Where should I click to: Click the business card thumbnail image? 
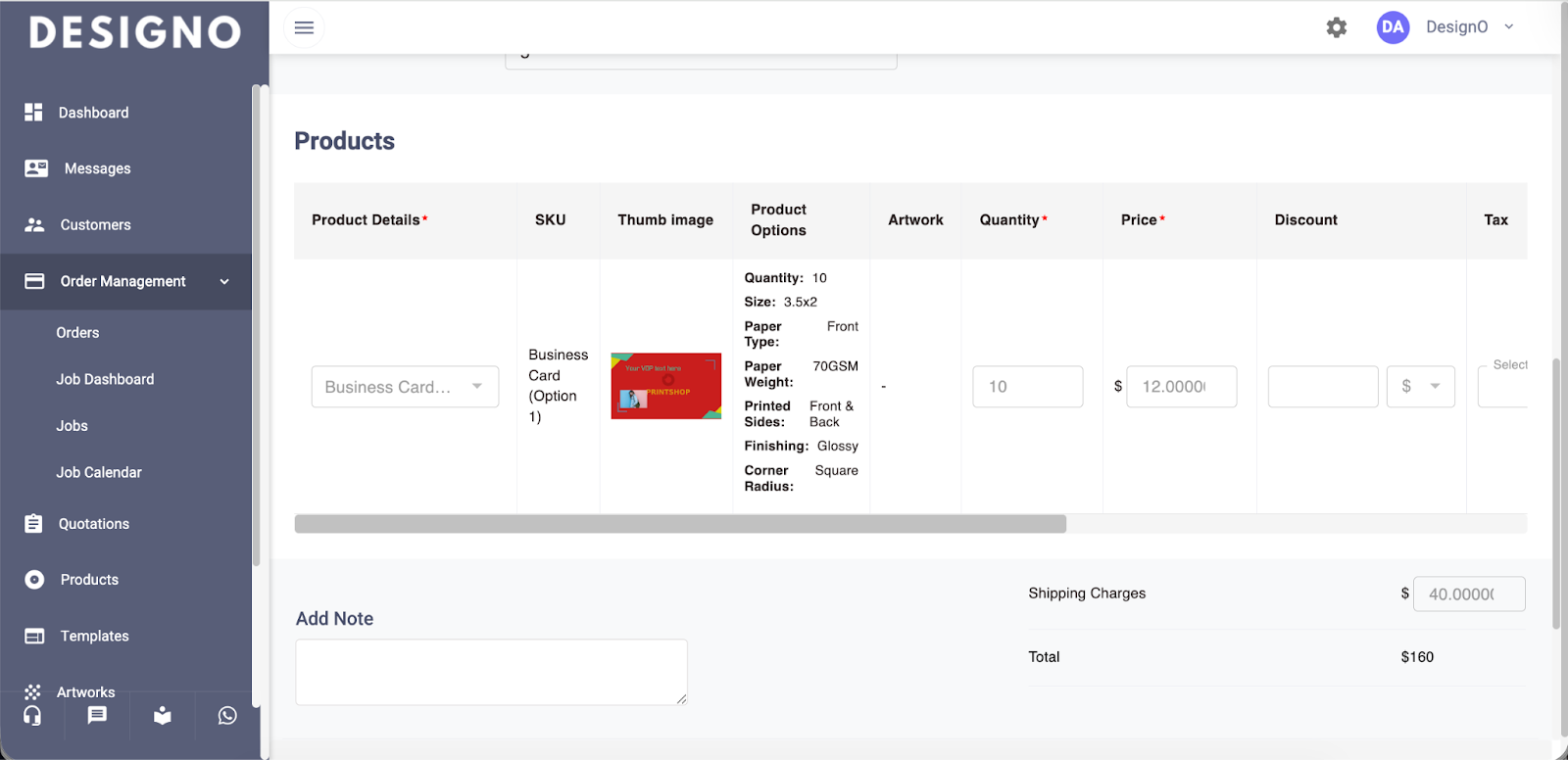[x=665, y=386]
